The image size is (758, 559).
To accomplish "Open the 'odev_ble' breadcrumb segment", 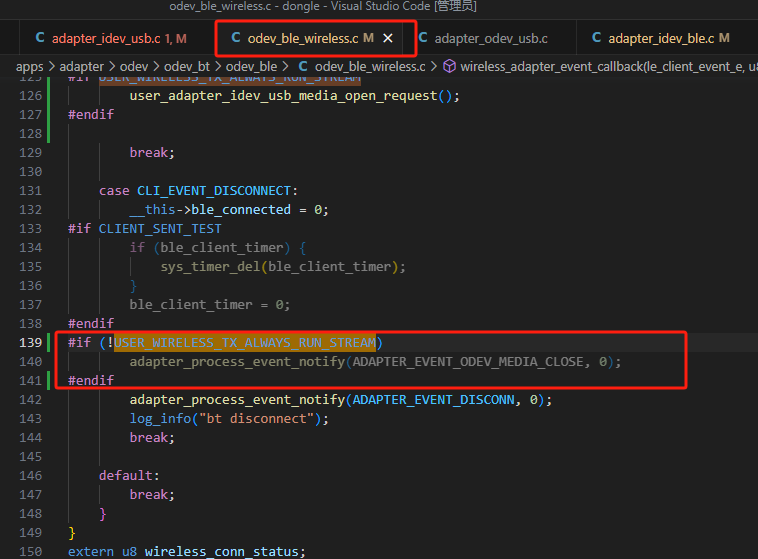I will point(251,66).
